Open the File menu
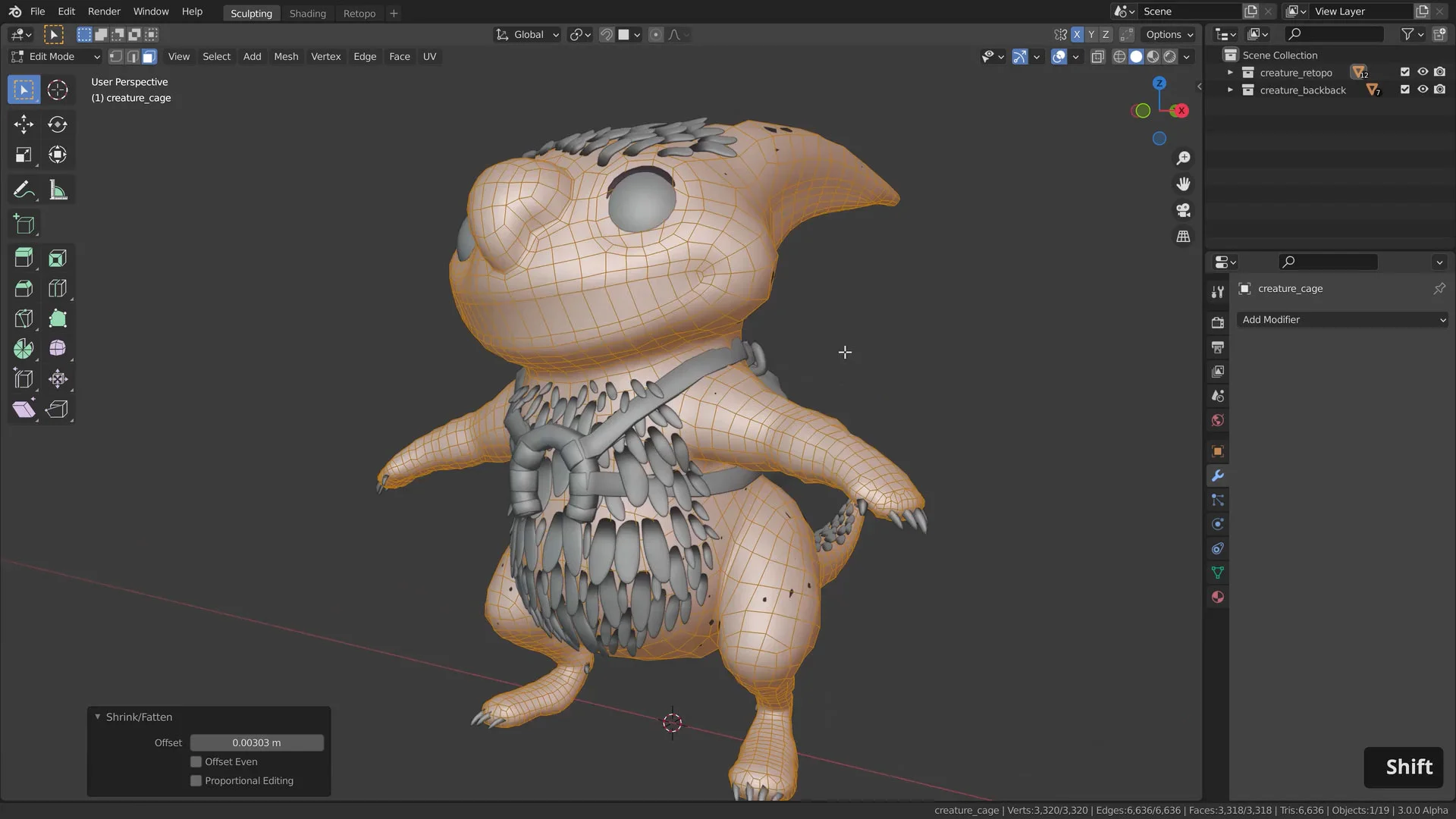 (37, 11)
